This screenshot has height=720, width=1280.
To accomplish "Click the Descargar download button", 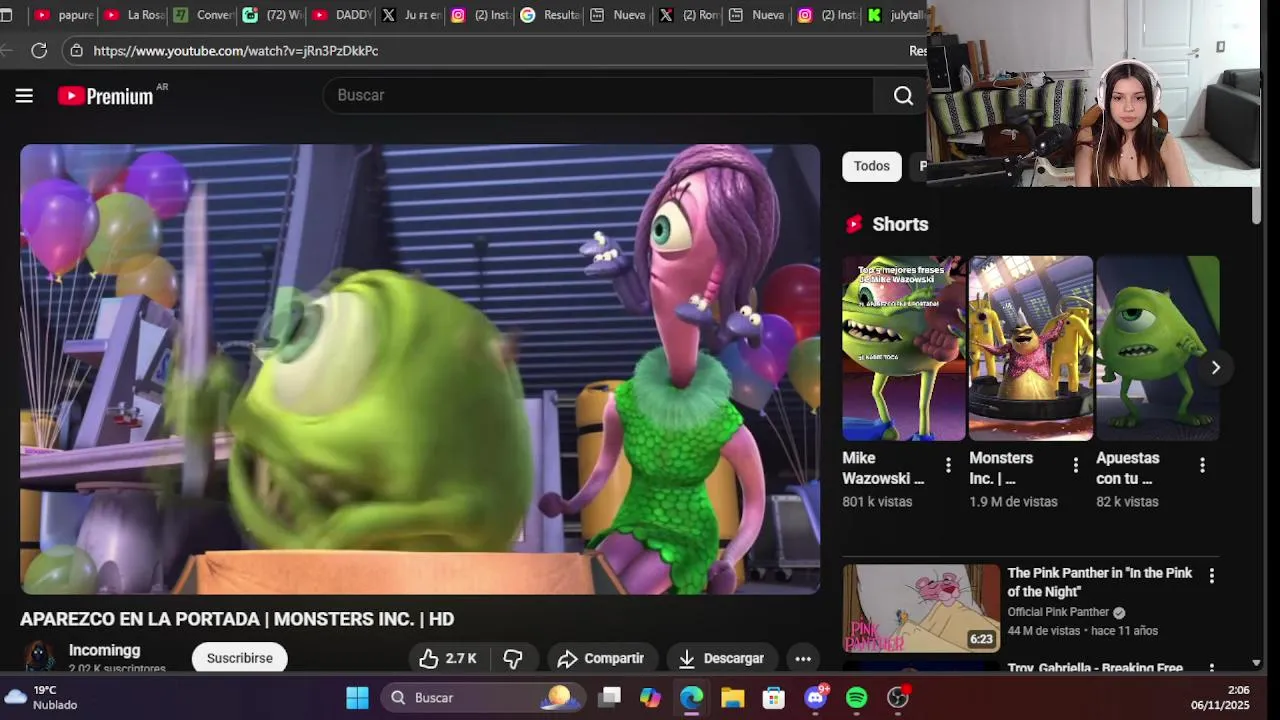I will (721, 658).
